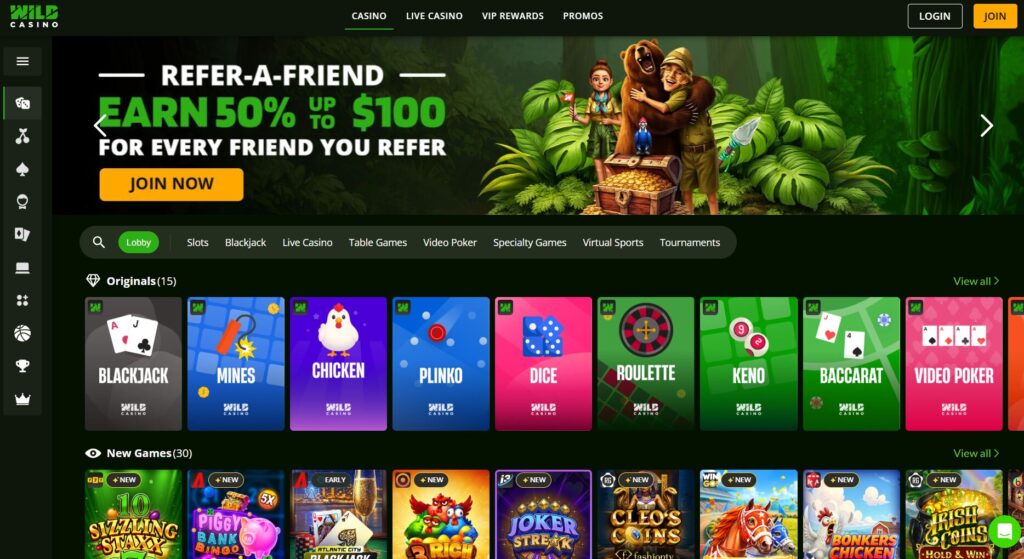This screenshot has height=559, width=1024.
Task: Select the Slots category filter
Action: pyautogui.click(x=197, y=242)
